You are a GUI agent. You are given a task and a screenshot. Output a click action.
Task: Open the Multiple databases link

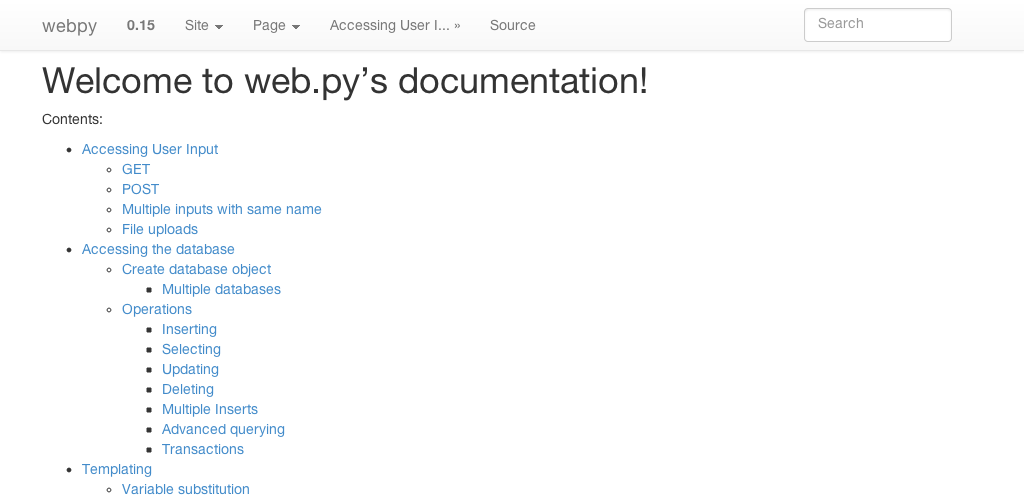pos(221,289)
